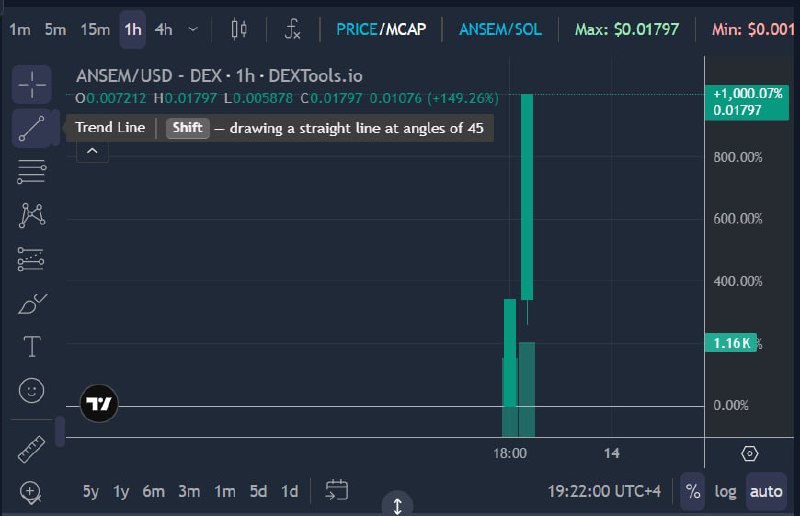This screenshot has height=516, width=800.
Task: Switch to the 4h timeframe
Action: click(x=164, y=29)
